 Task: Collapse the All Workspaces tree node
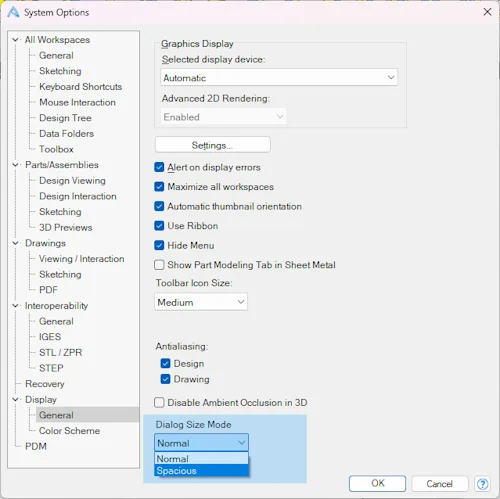click(15, 40)
